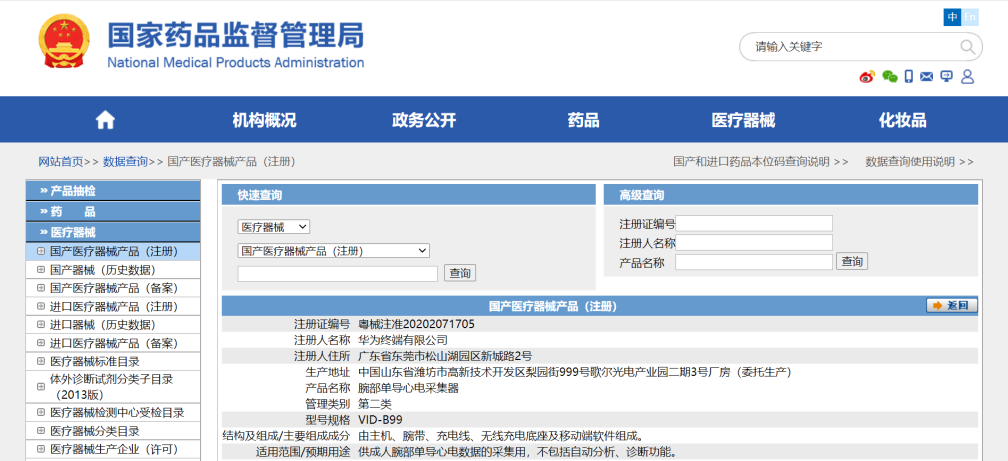Click product name 腕部单导心电采集器
Viewport: 1008px width, 461px height.
click(x=408, y=388)
